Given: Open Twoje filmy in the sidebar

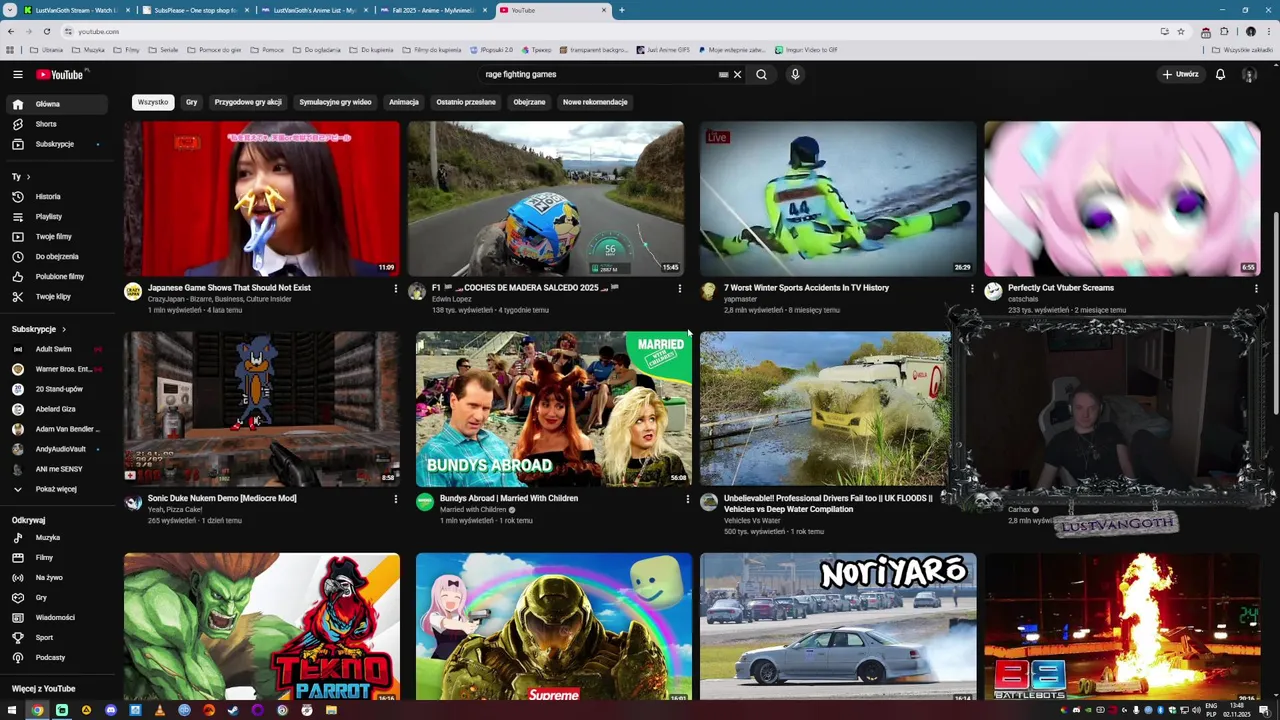Looking at the screenshot, I should [x=56, y=237].
